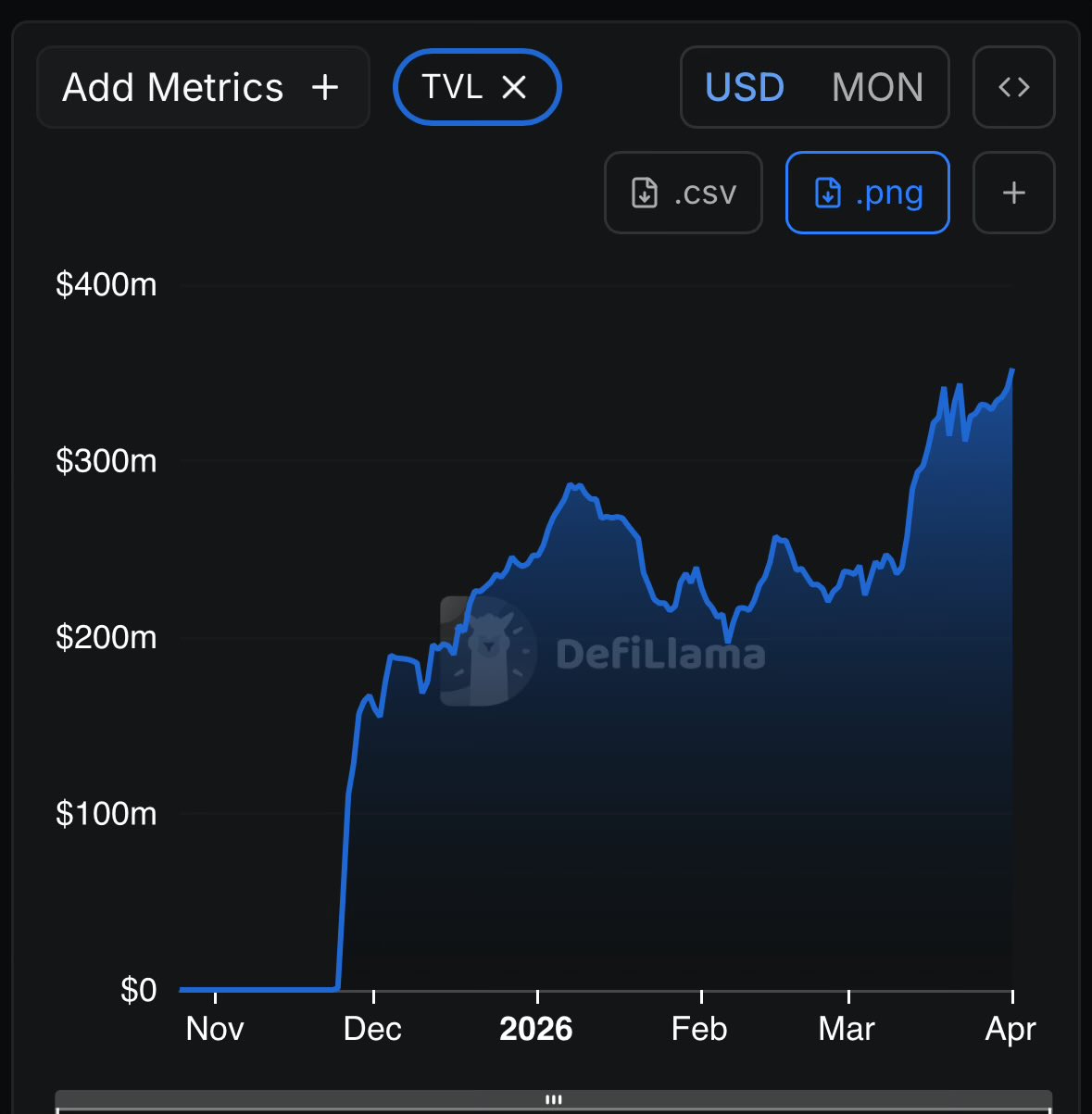Remove the TVL metric with its X
This screenshot has height=1114, width=1092.
pyautogui.click(x=514, y=88)
